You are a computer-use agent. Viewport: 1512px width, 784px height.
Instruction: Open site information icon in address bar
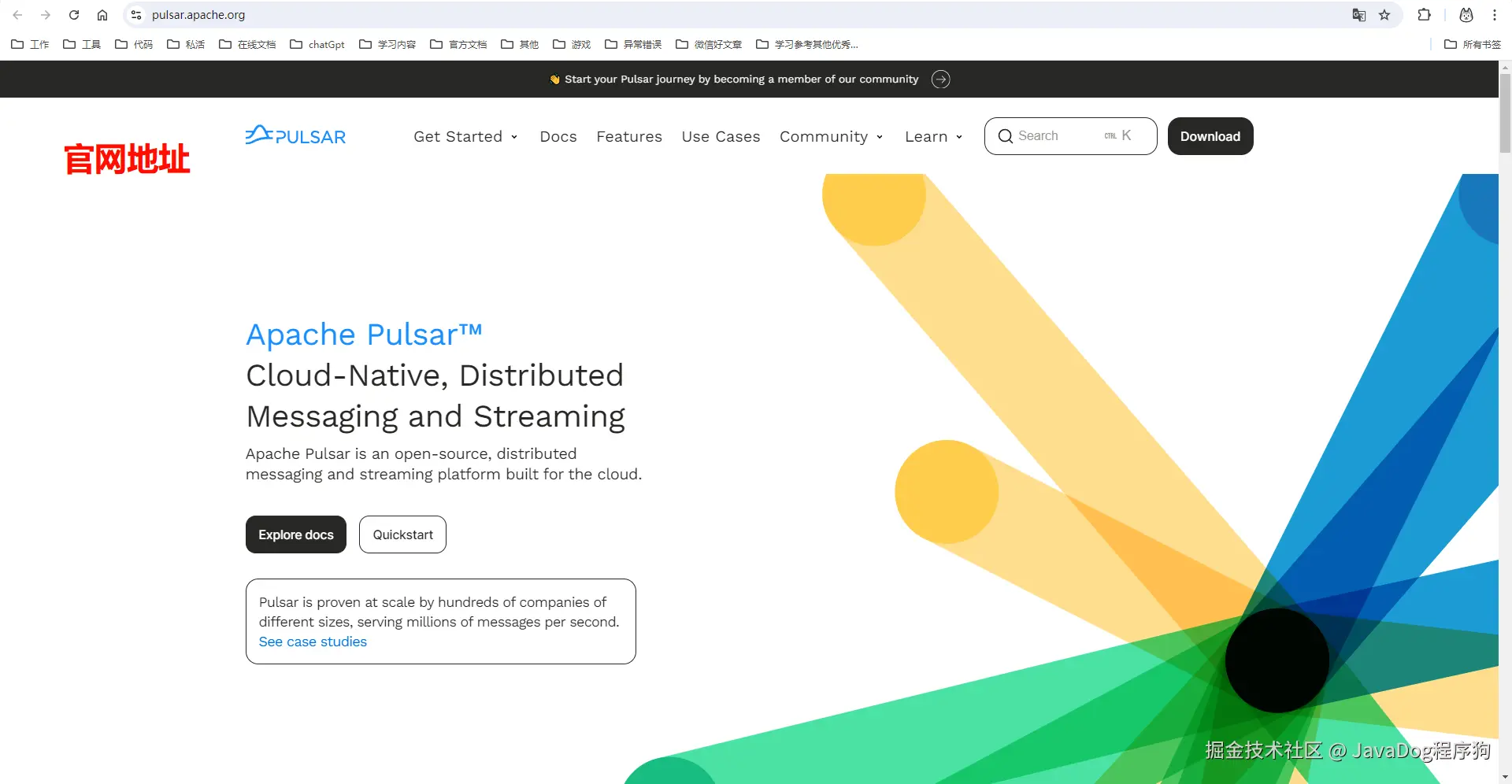pyautogui.click(x=136, y=15)
